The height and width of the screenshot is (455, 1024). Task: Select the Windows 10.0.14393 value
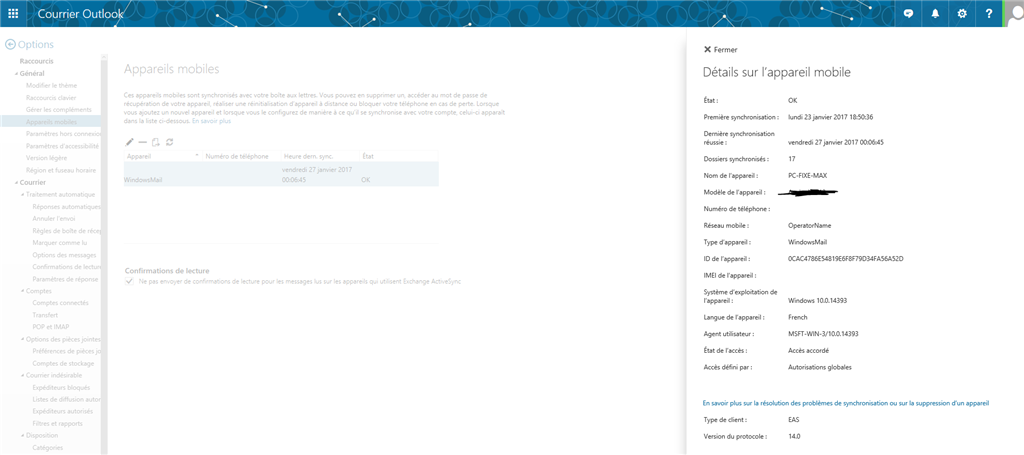818,300
